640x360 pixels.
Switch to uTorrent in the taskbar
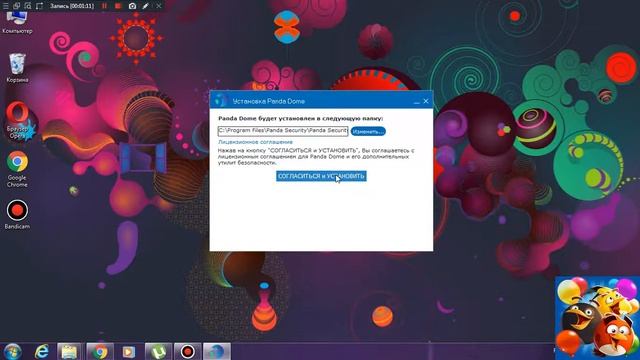click(x=158, y=351)
